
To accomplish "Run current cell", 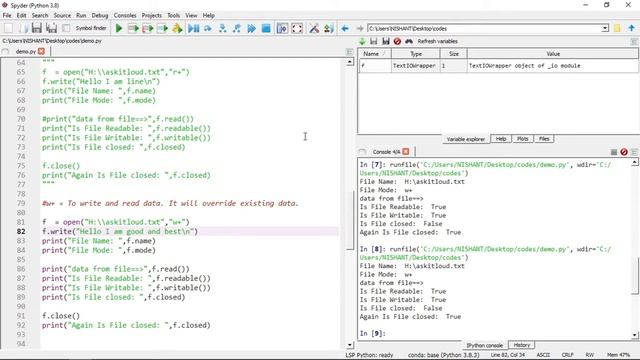I will coord(133,28).
